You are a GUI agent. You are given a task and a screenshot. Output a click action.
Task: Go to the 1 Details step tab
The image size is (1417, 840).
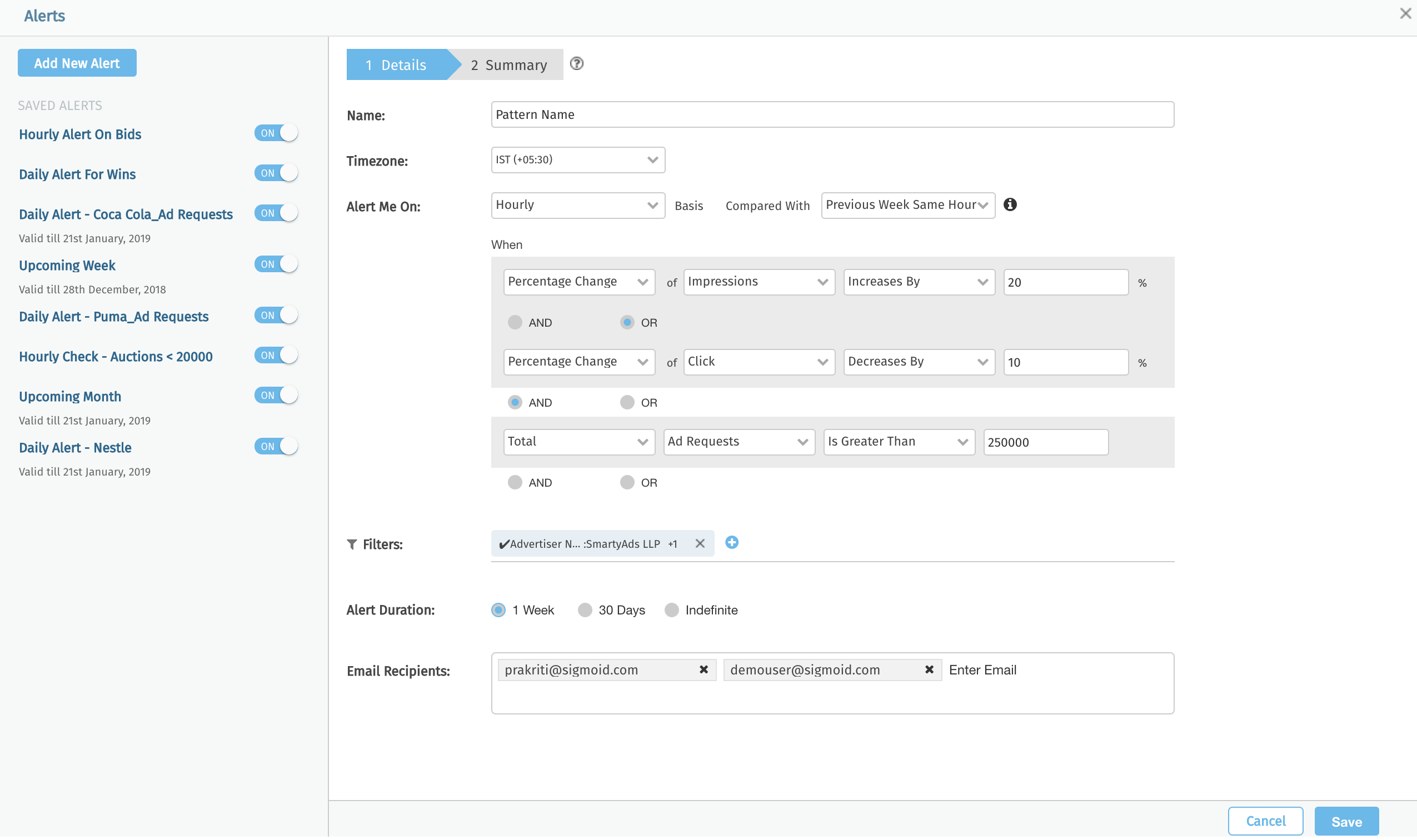(396, 65)
